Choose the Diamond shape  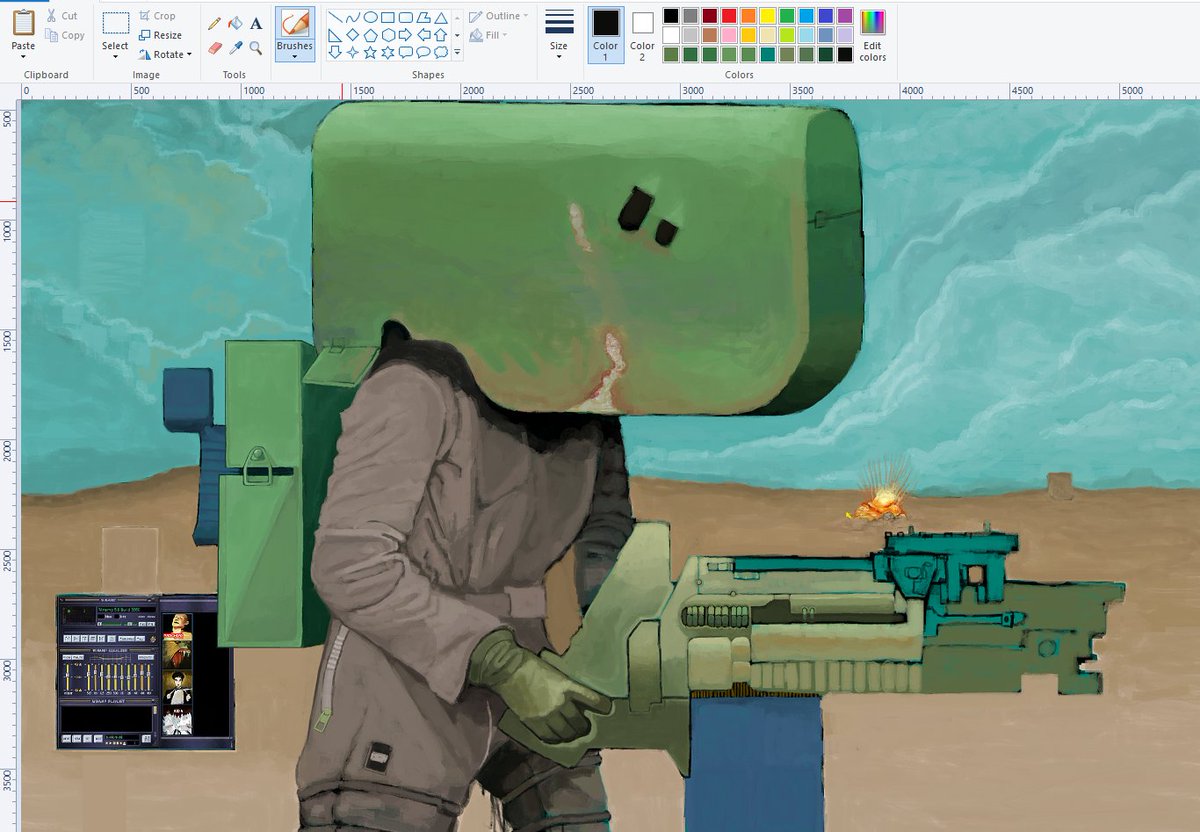(353, 35)
